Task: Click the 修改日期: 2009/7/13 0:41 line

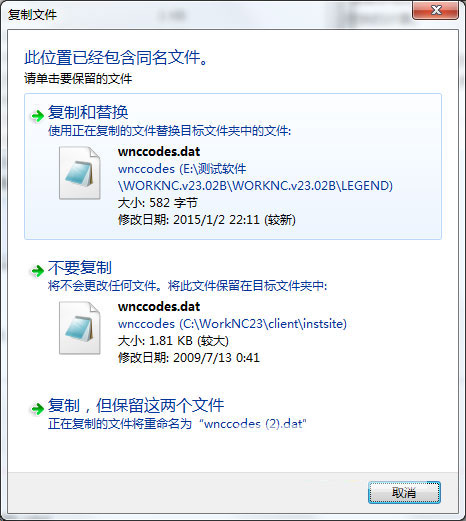Action: [189, 358]
